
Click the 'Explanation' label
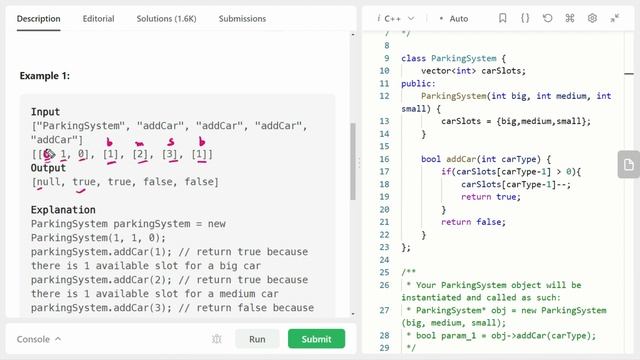click(63, 210)
